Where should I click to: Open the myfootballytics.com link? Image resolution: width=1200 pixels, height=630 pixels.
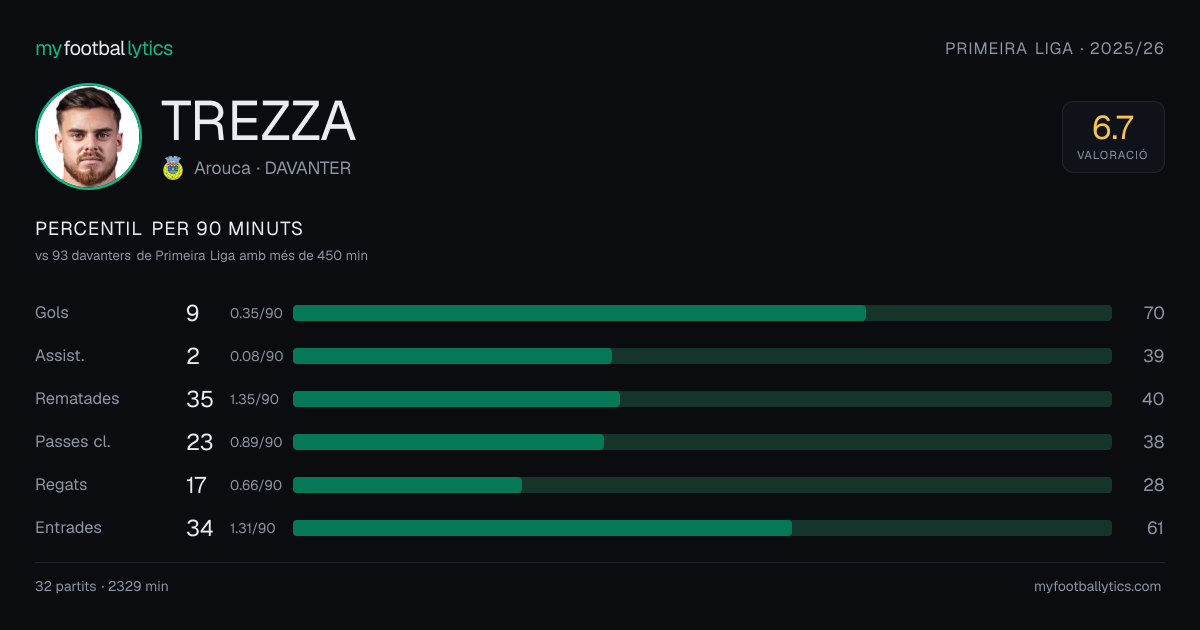pyautogui.click(x=1098, y=586)
